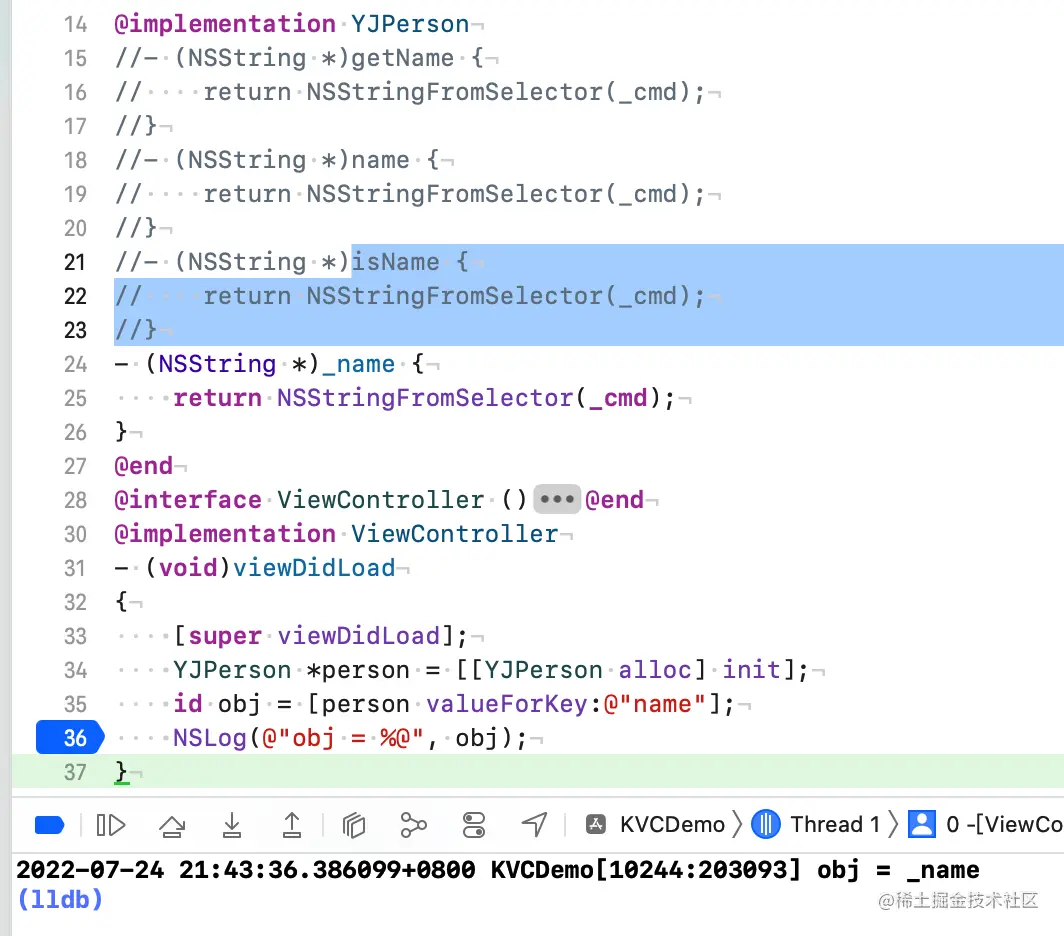Expand the folded ViewController interface code
1064x936 pixels.
557,499
